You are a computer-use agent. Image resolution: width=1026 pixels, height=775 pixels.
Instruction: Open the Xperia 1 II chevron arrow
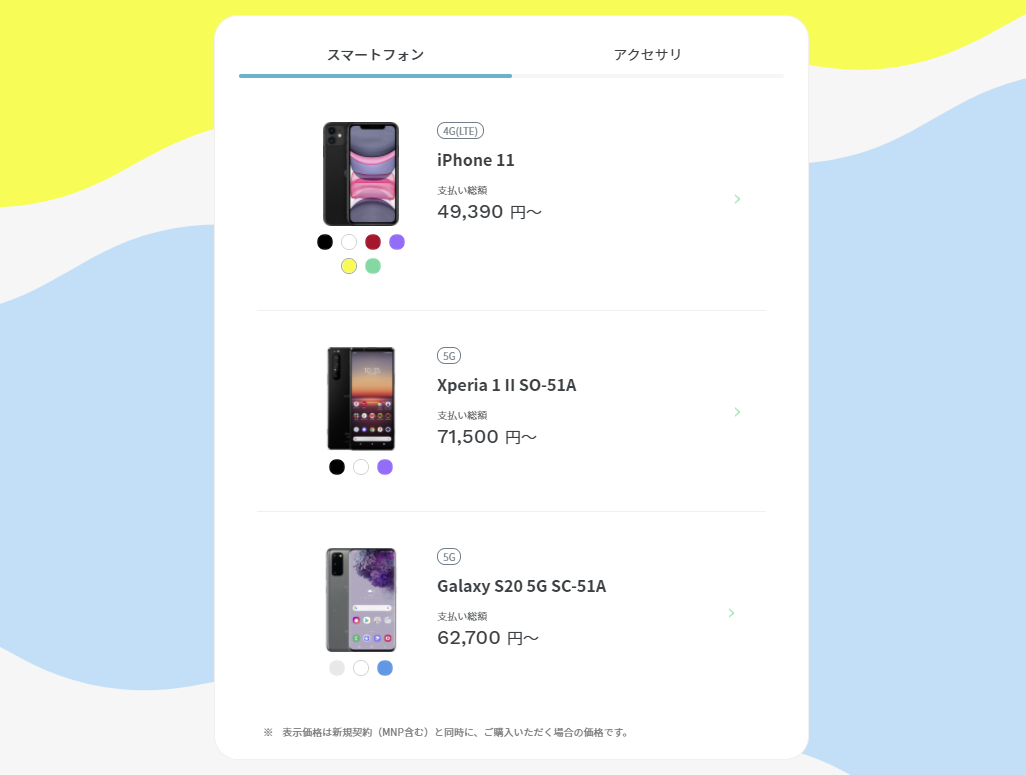pyautogui.click(x=737, y=412)
